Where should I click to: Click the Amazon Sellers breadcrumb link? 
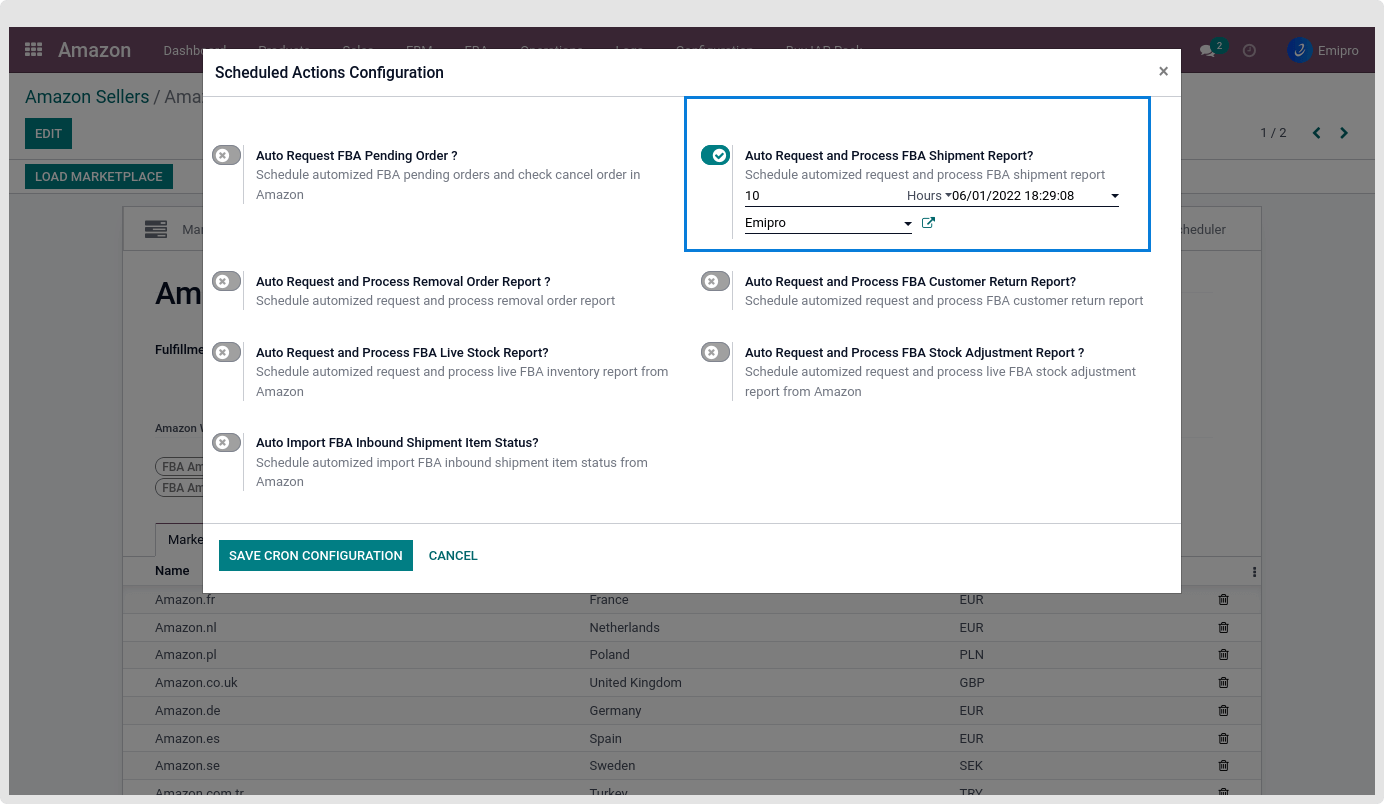coord(86,97)
